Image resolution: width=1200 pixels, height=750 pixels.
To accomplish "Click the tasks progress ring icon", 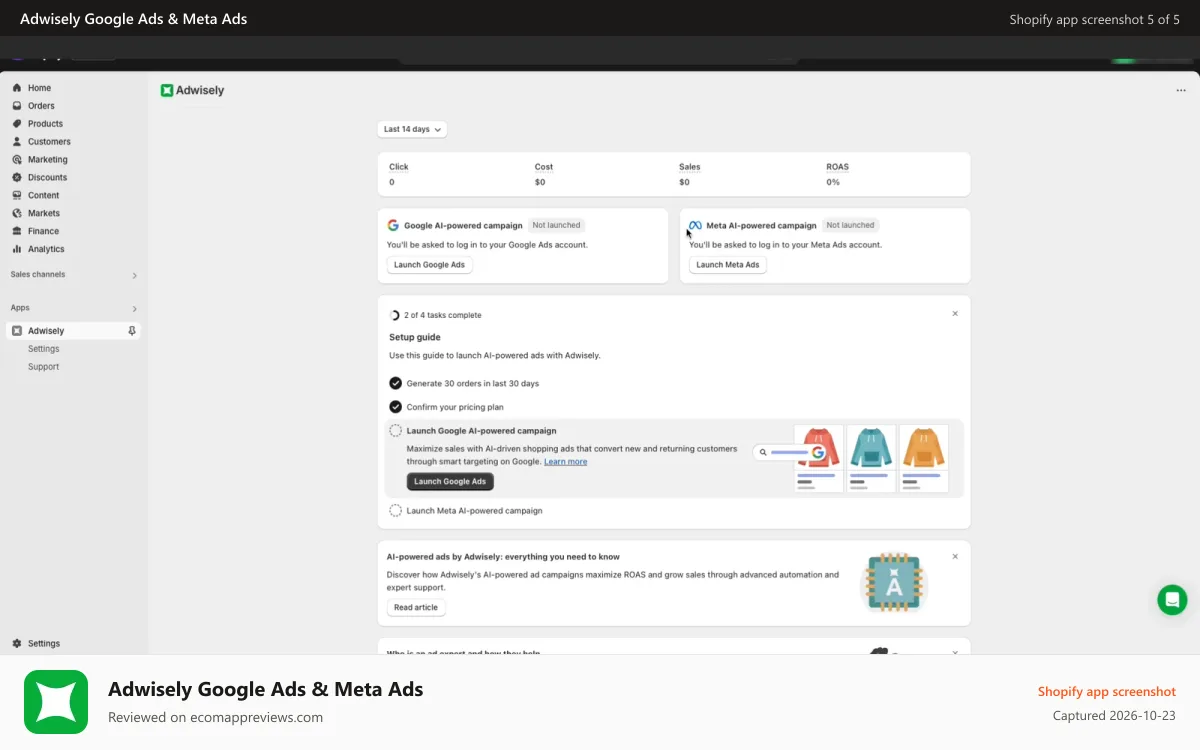I will (395, 315).
